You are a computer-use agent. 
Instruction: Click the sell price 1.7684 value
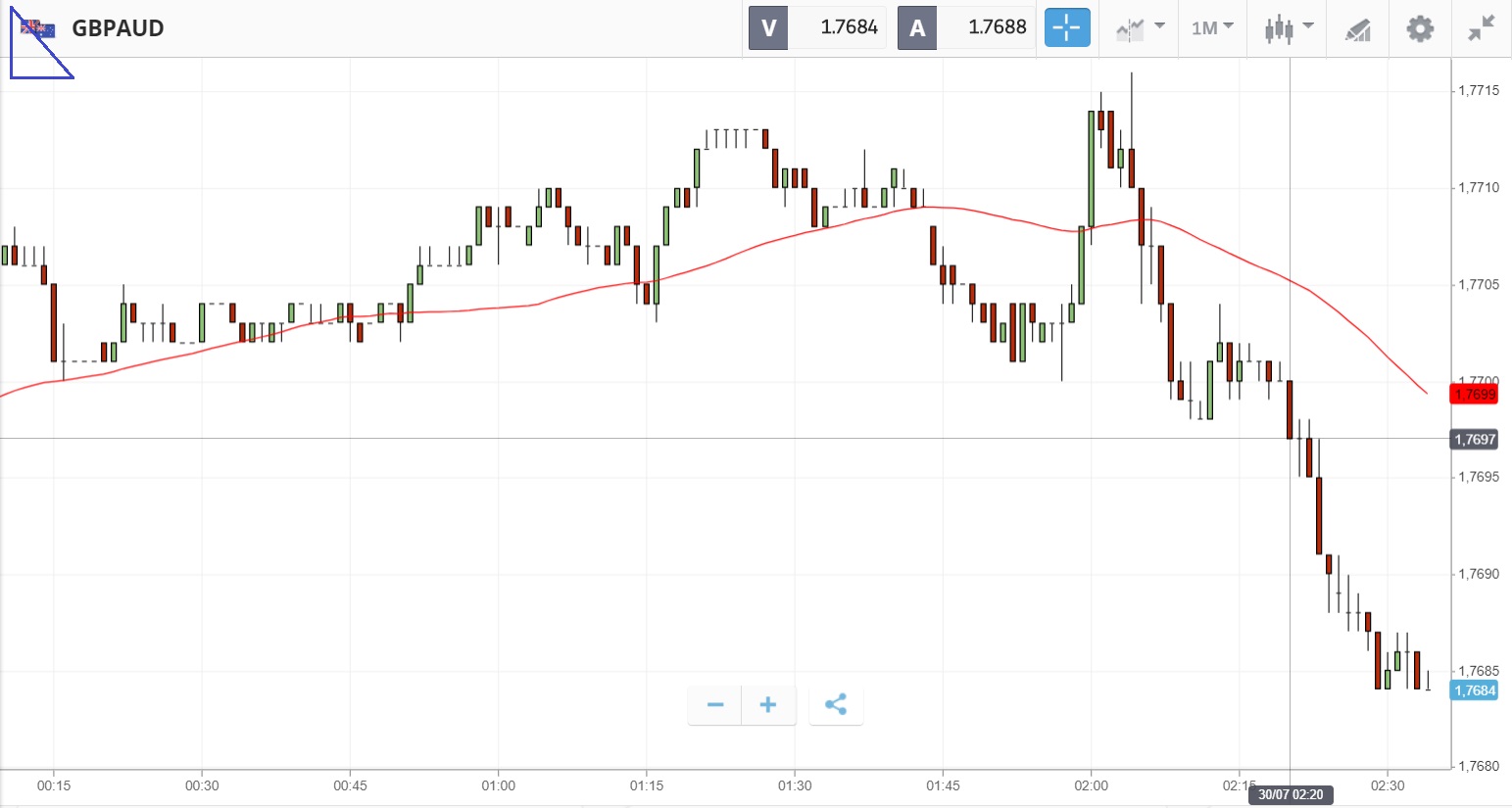pyautogui.click(x=849, y=27)
